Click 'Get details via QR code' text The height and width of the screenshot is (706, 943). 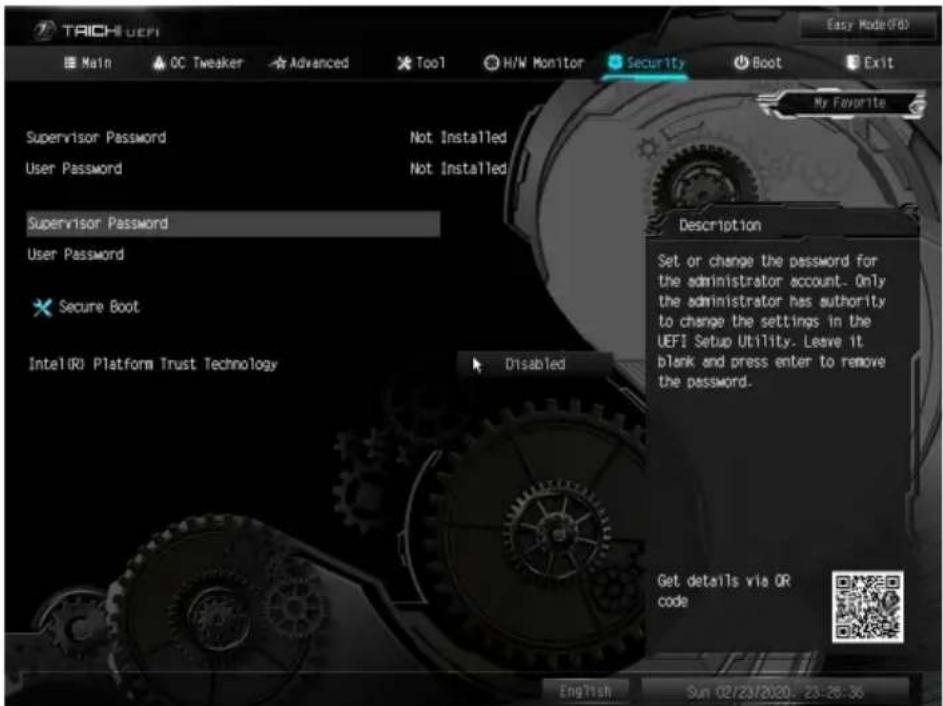(x=723, y=591)
